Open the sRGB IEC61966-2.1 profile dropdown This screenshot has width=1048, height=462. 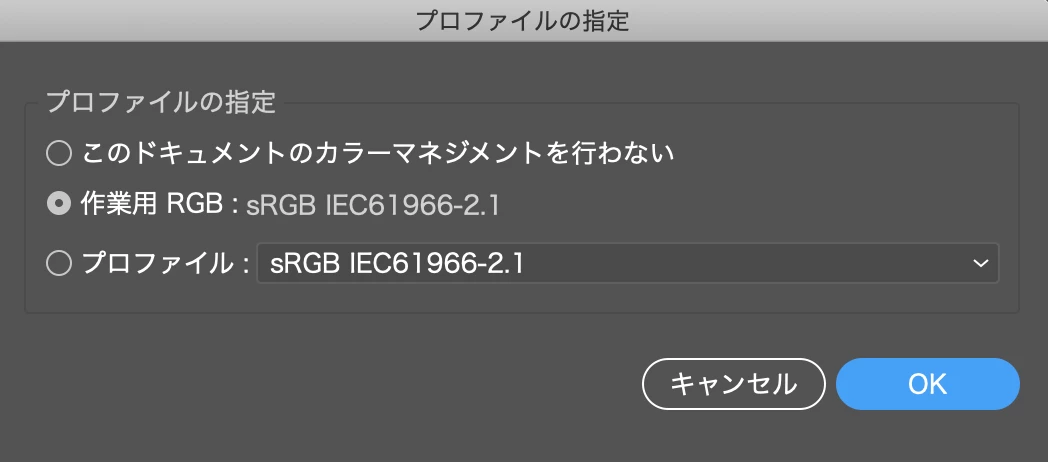pyautogui.click(x=628, y=263)
